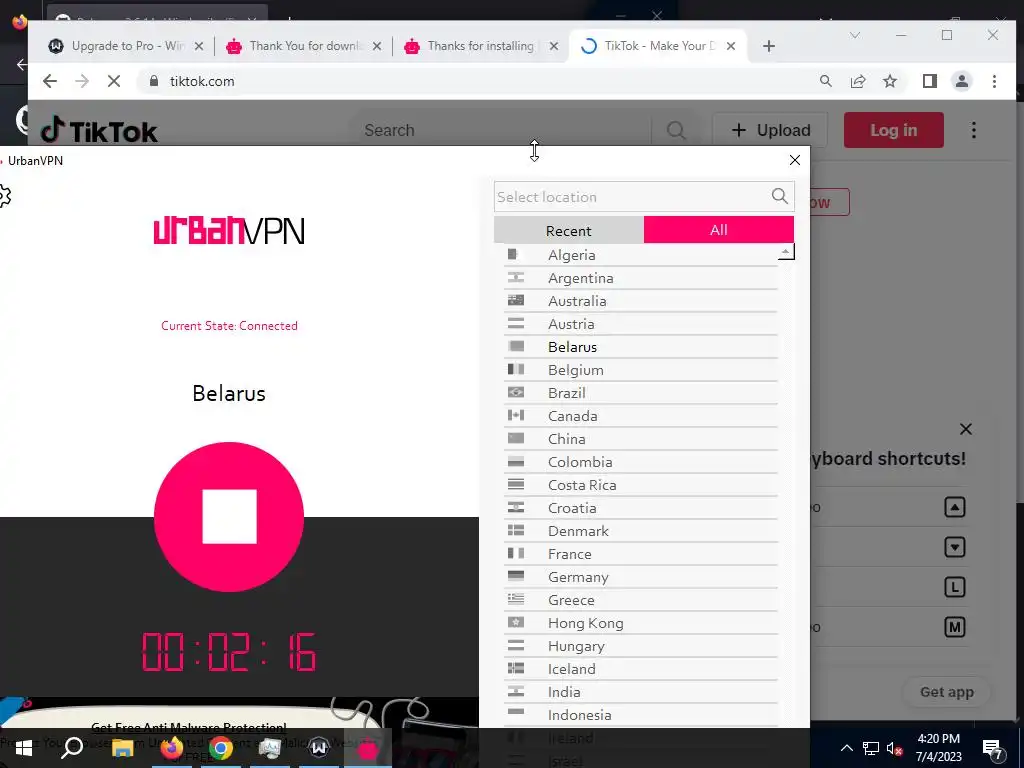Viewport: 1024px width, 768px height.
Task: Choose Hungary as VPN location
Action: point(641,646)
